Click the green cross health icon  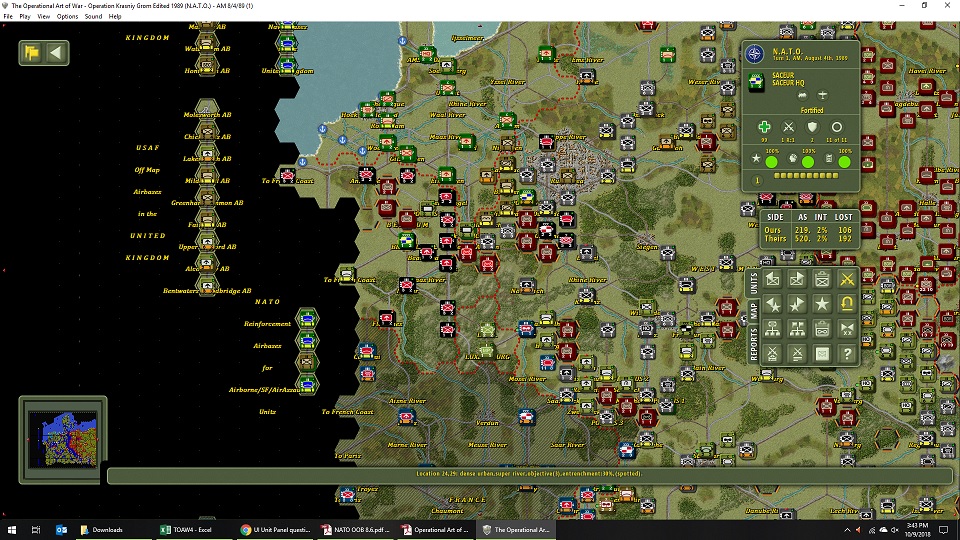pyautogui.click(x=764, y=127)
